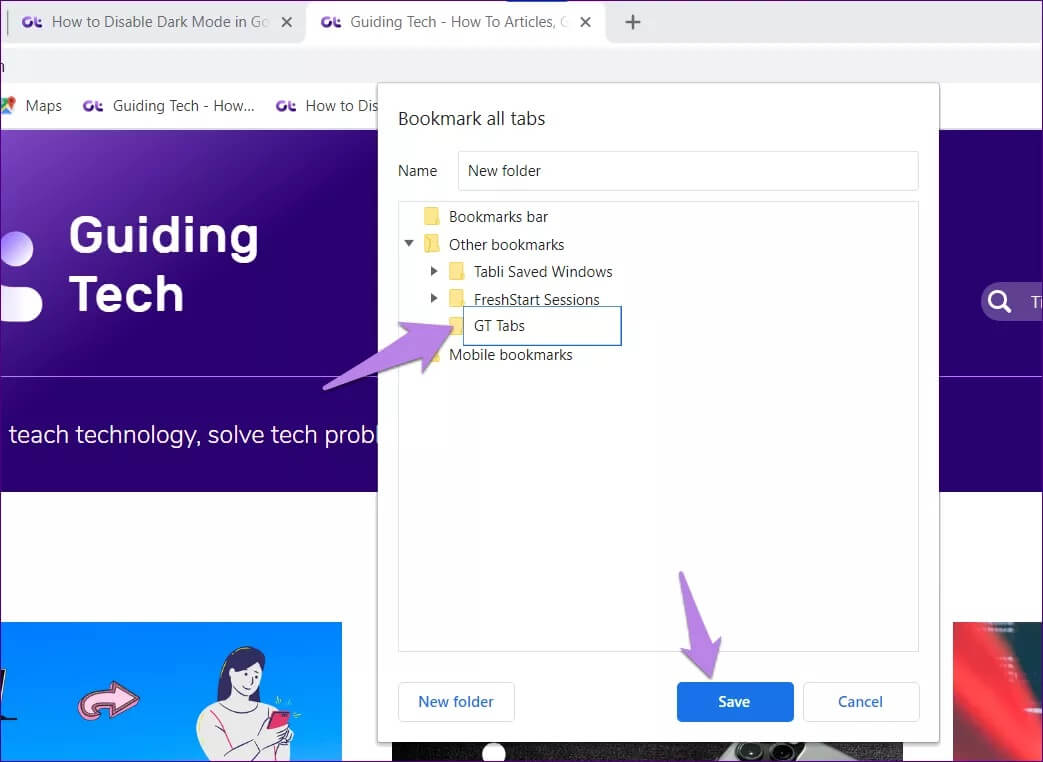Viewport: 1043px width, 762px height.
Task: Click the search magnifier icon on page
Action: [999, 301]
